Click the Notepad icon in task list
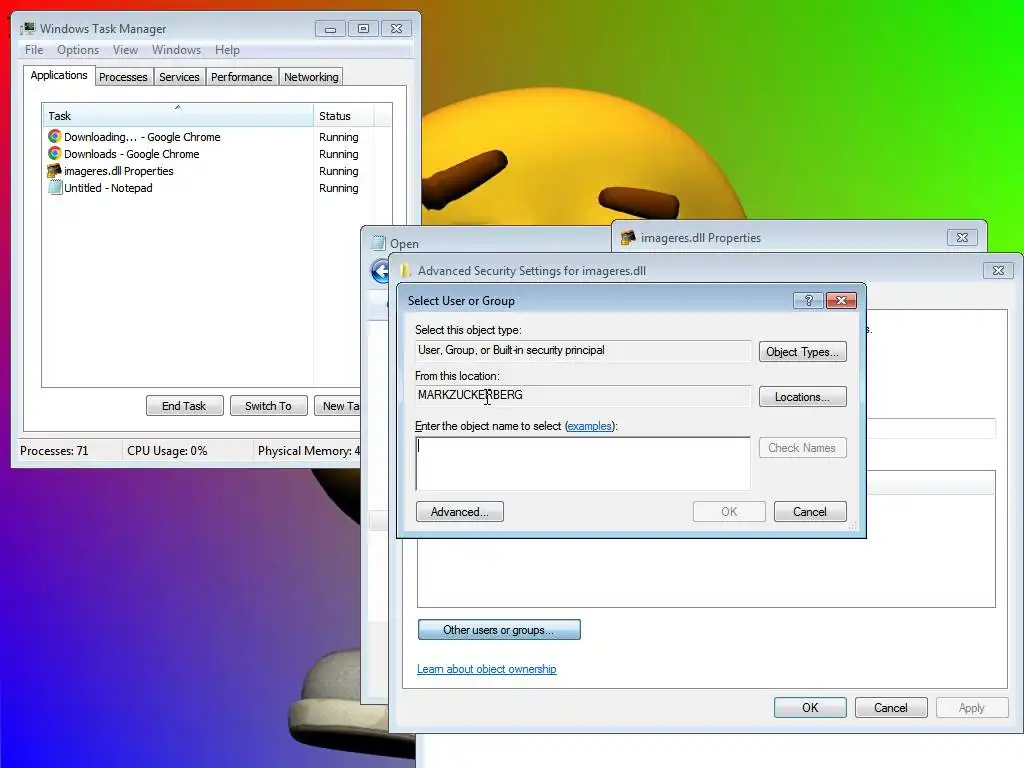This screenshot has width=1024, height=768. (x=55, y=187)
